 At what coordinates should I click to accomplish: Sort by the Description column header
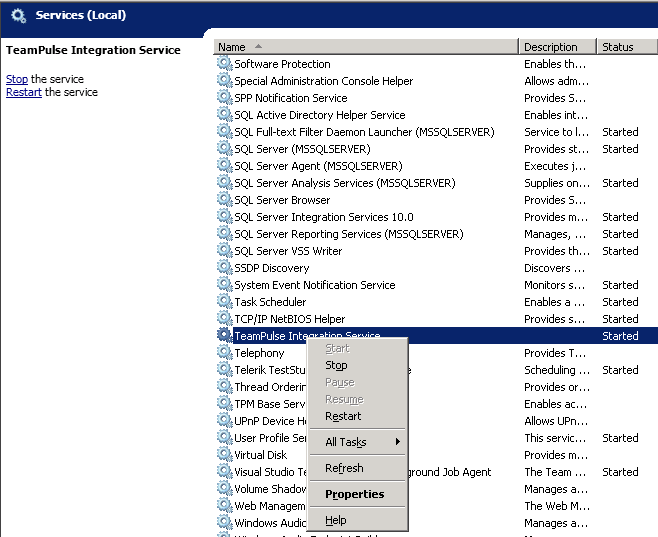click(x=557, y=47)
